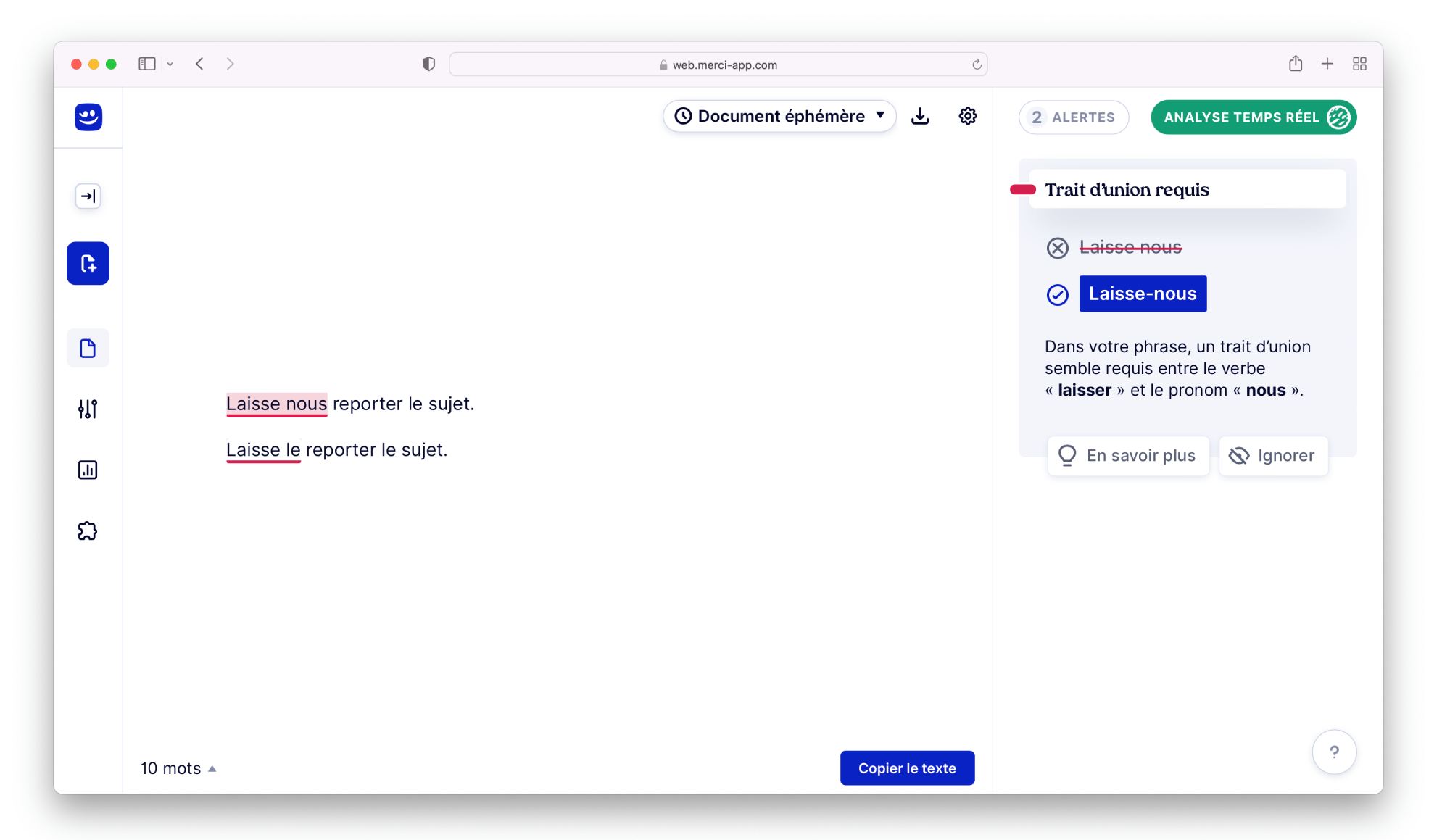Select the checkmark next to the Laisse-nous suggestion

1058,295
